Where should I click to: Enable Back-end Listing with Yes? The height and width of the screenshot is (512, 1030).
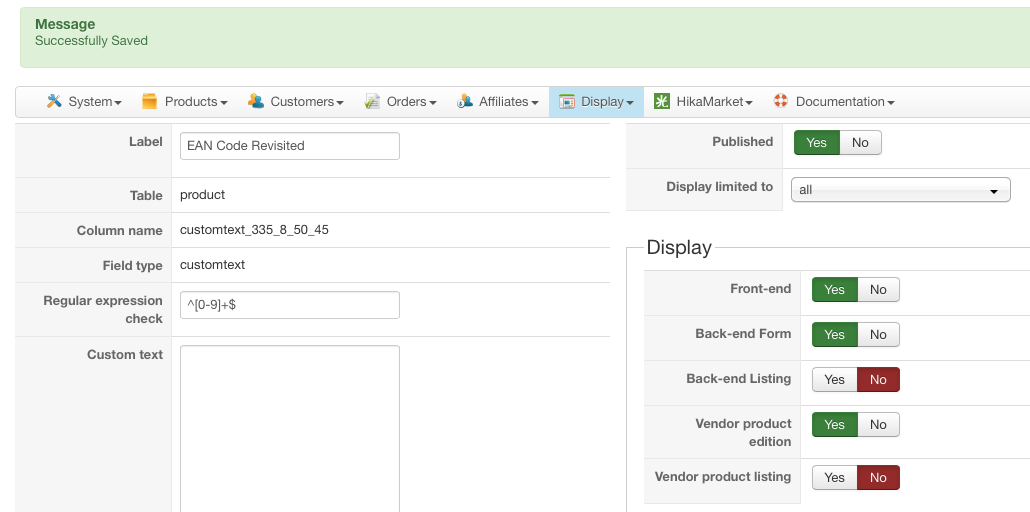click(834, 380)
